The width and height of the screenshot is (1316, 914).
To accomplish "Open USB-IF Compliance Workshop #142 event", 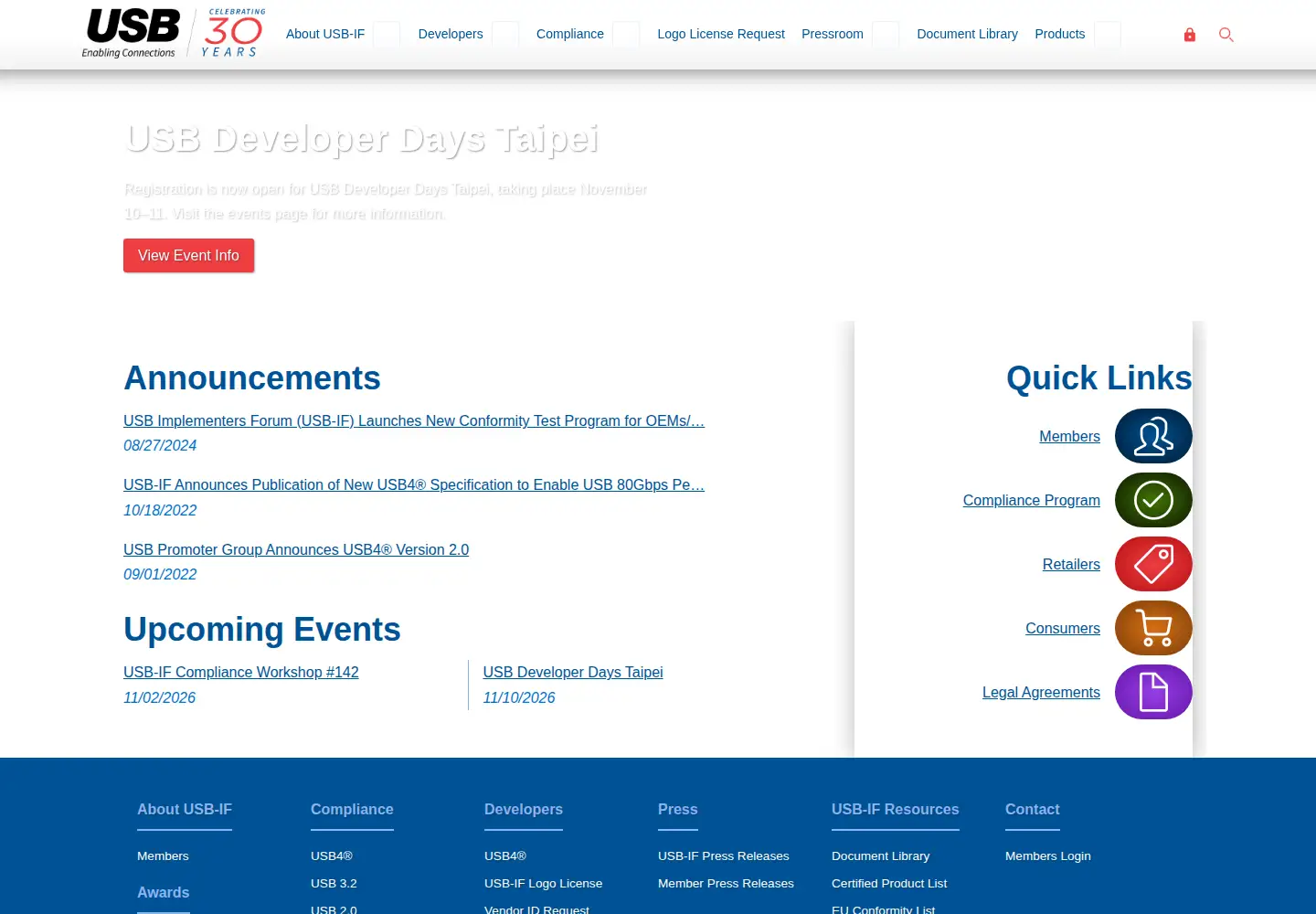I will pos(241,673).
